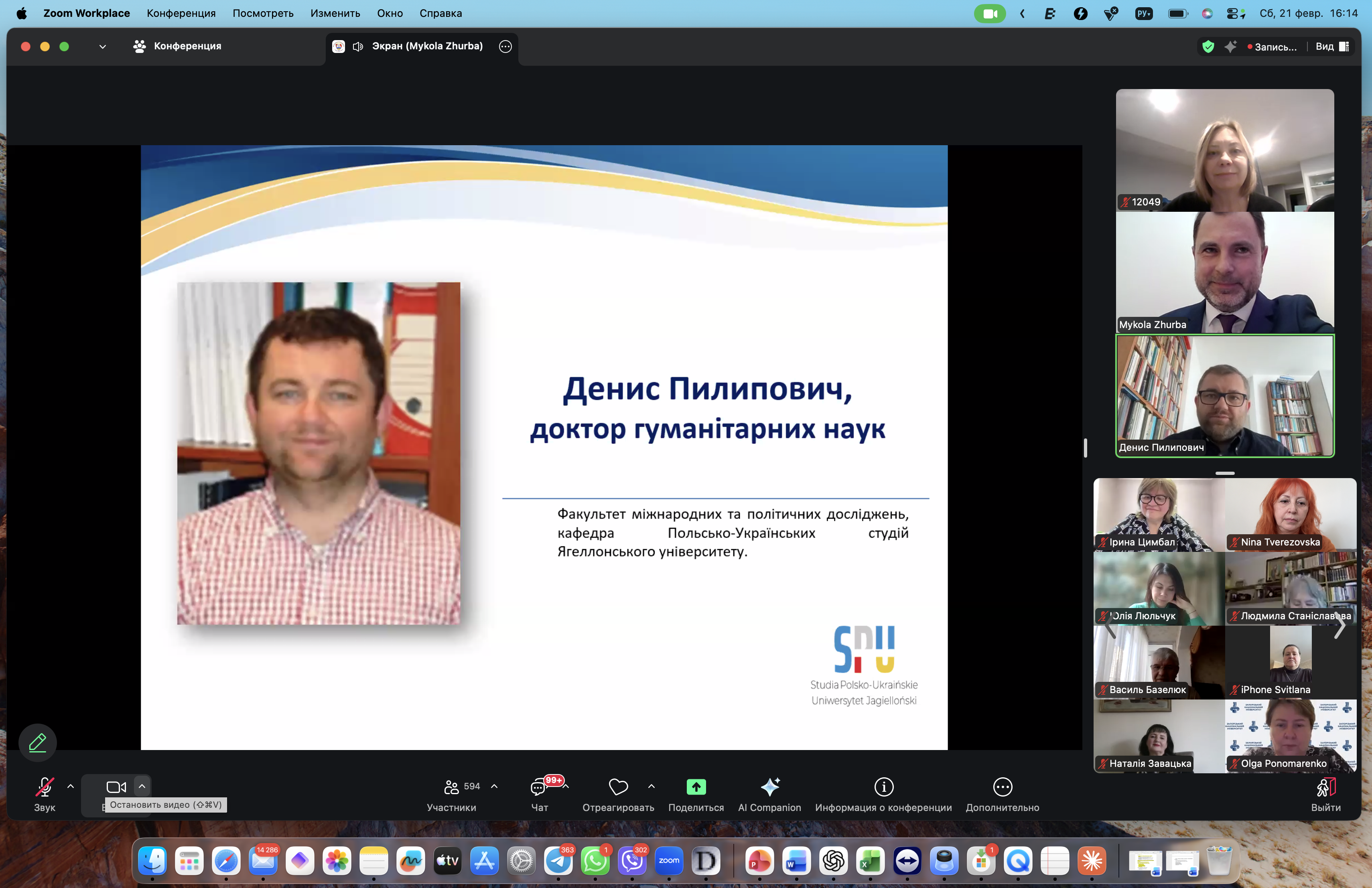Expand the participants options arrow
The image size is (1372, 888).
(494, 786)
